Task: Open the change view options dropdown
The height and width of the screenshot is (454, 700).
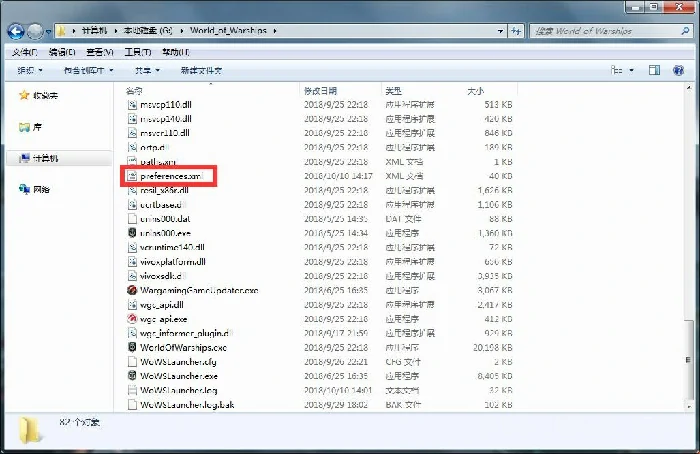Action: tap(631, 71)
